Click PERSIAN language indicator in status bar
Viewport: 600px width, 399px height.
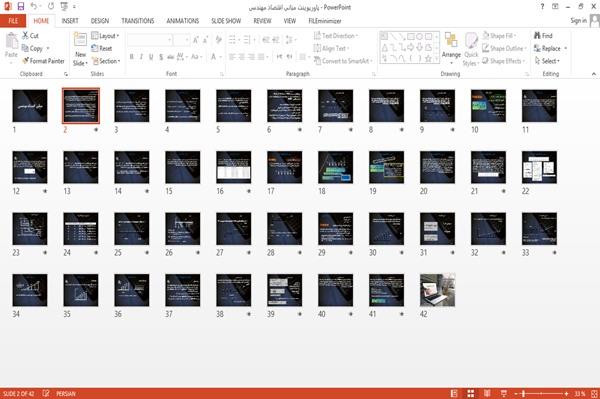[66, 393]
